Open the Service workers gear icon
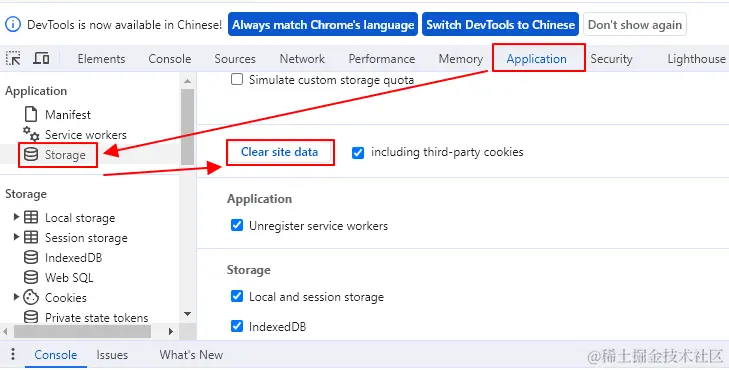729x370 pixels. click(x=31, y=134)
